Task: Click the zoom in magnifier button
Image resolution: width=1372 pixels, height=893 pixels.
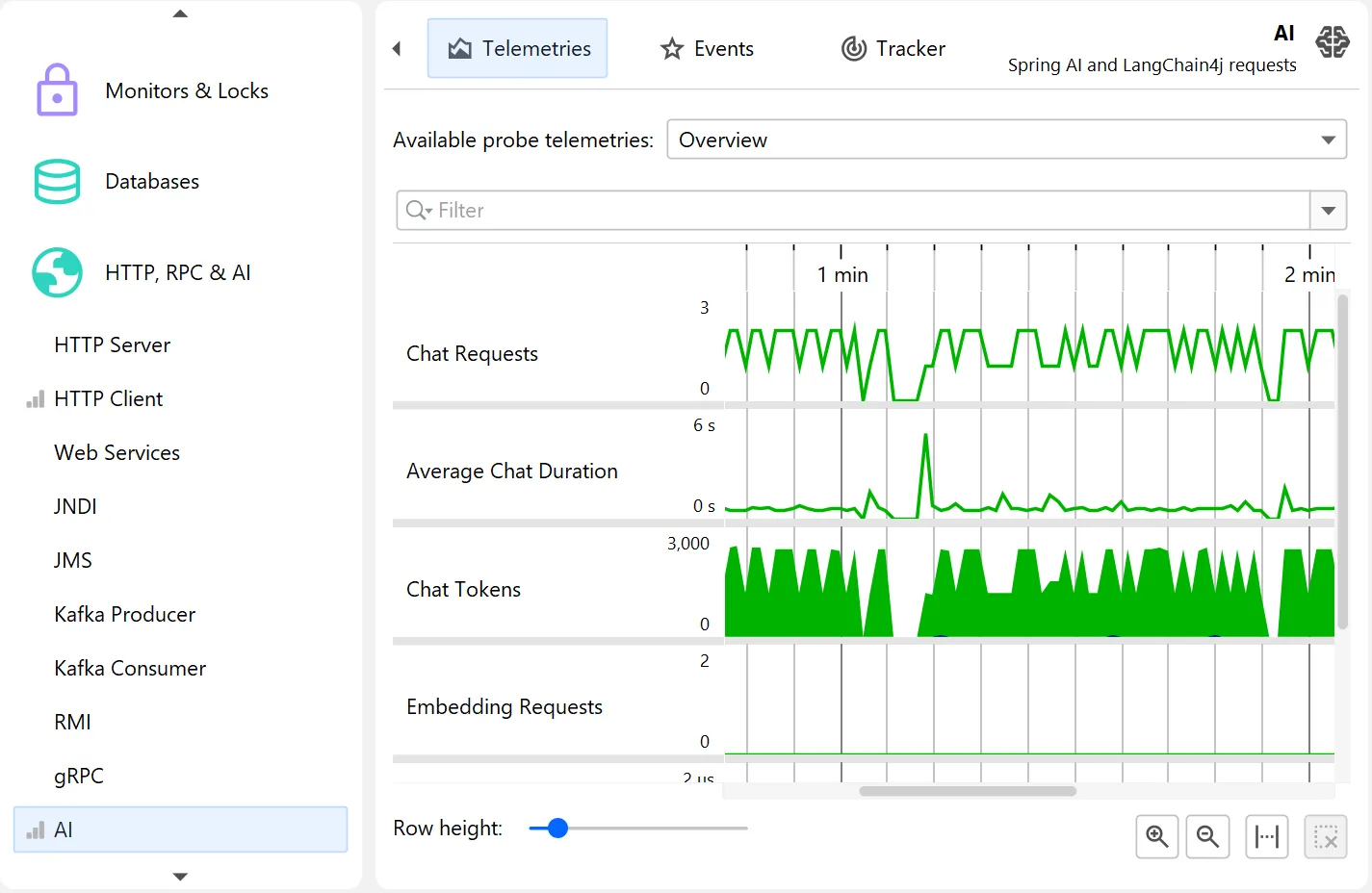Action: [1156, 837]
